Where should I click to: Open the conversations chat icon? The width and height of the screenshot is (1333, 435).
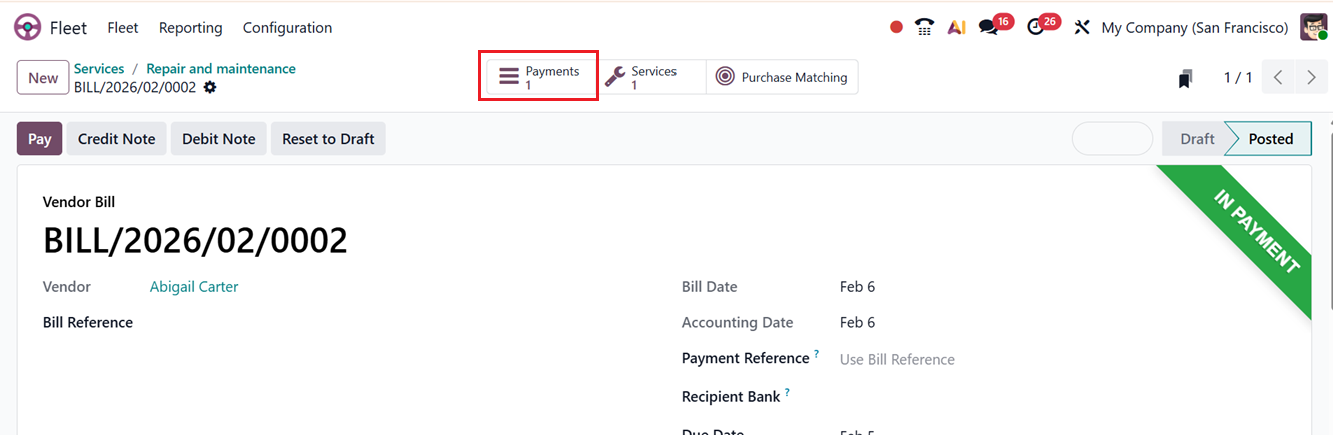pos(989,28)
